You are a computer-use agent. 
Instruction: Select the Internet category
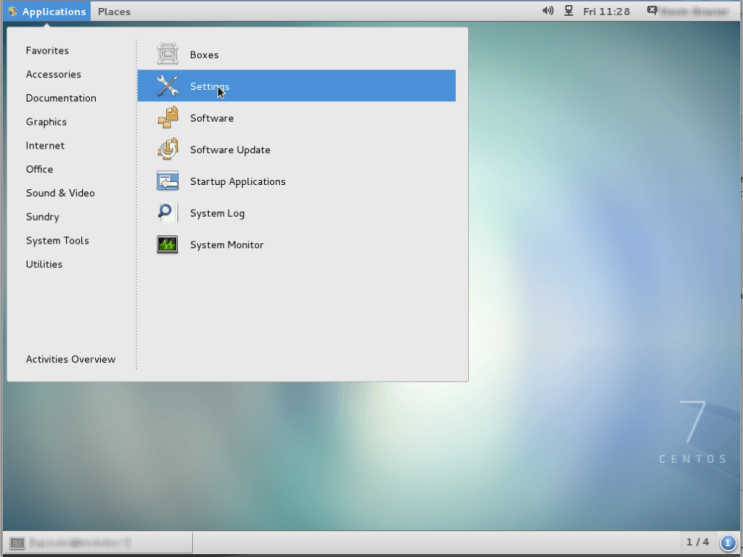[x=45, y=146]
